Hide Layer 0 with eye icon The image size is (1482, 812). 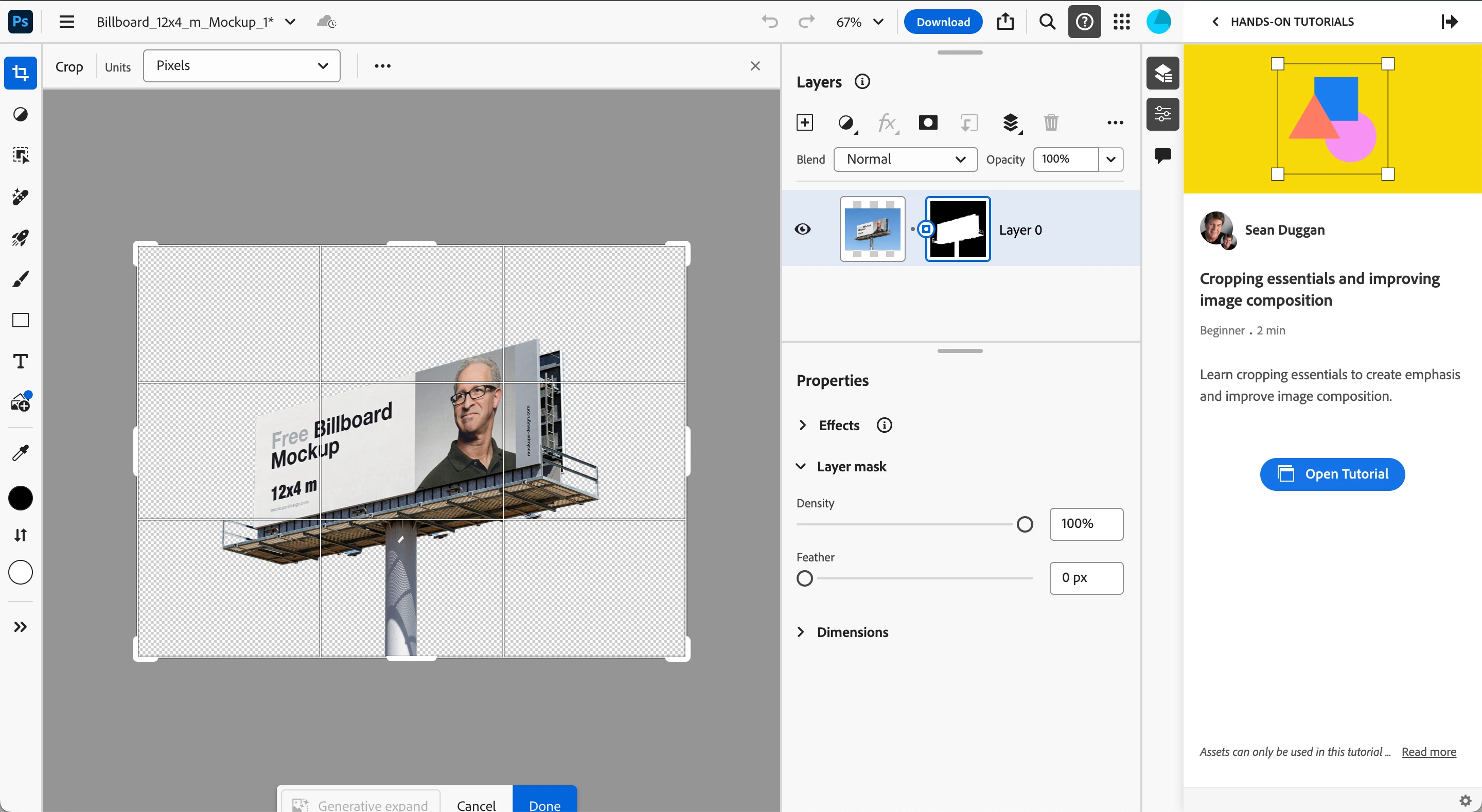click(803, 229)
